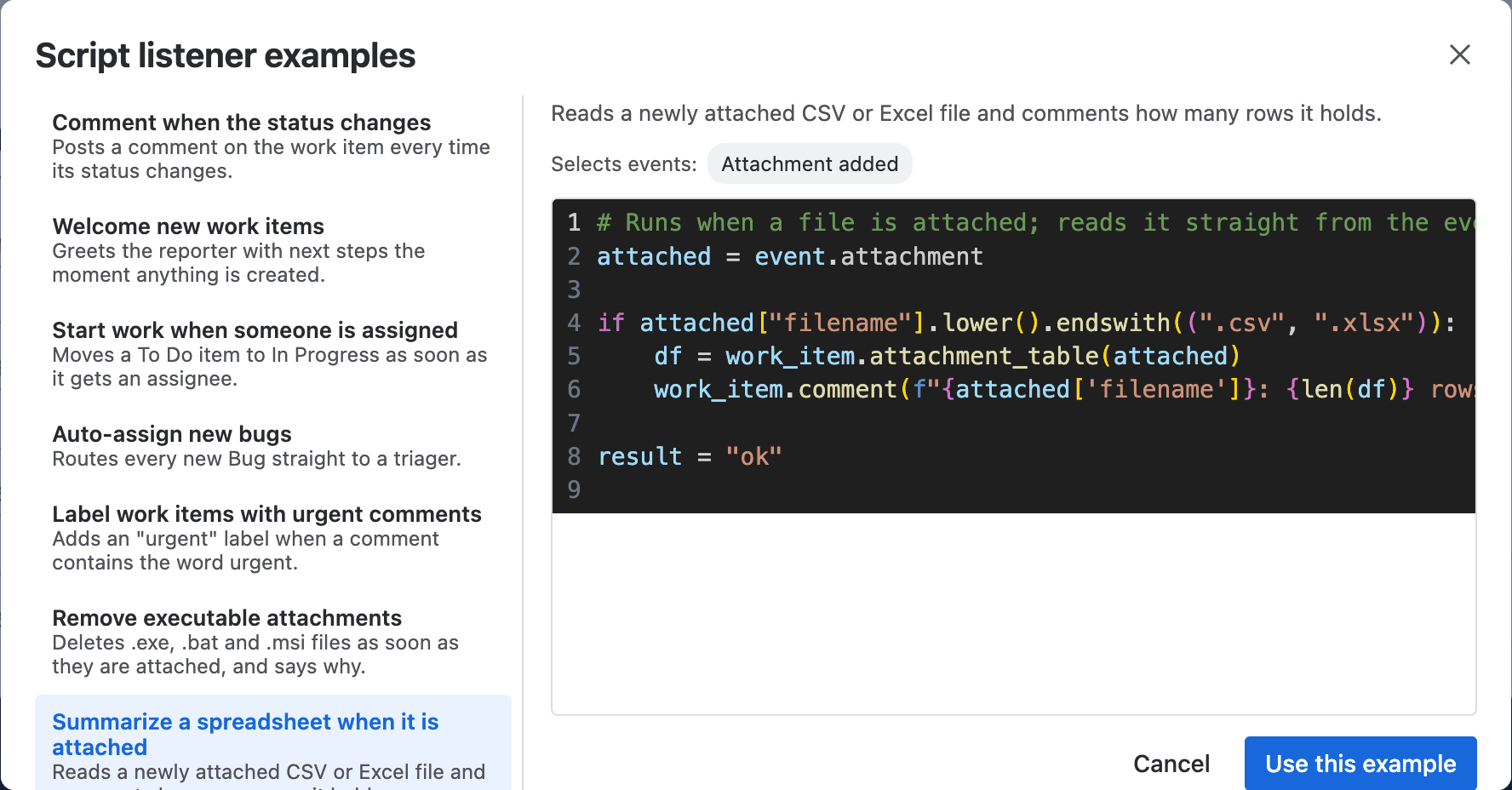Click 'Greets the reporter with next steps' text
This screenshot has height=790, width=1512.
[x=238, y=263]
